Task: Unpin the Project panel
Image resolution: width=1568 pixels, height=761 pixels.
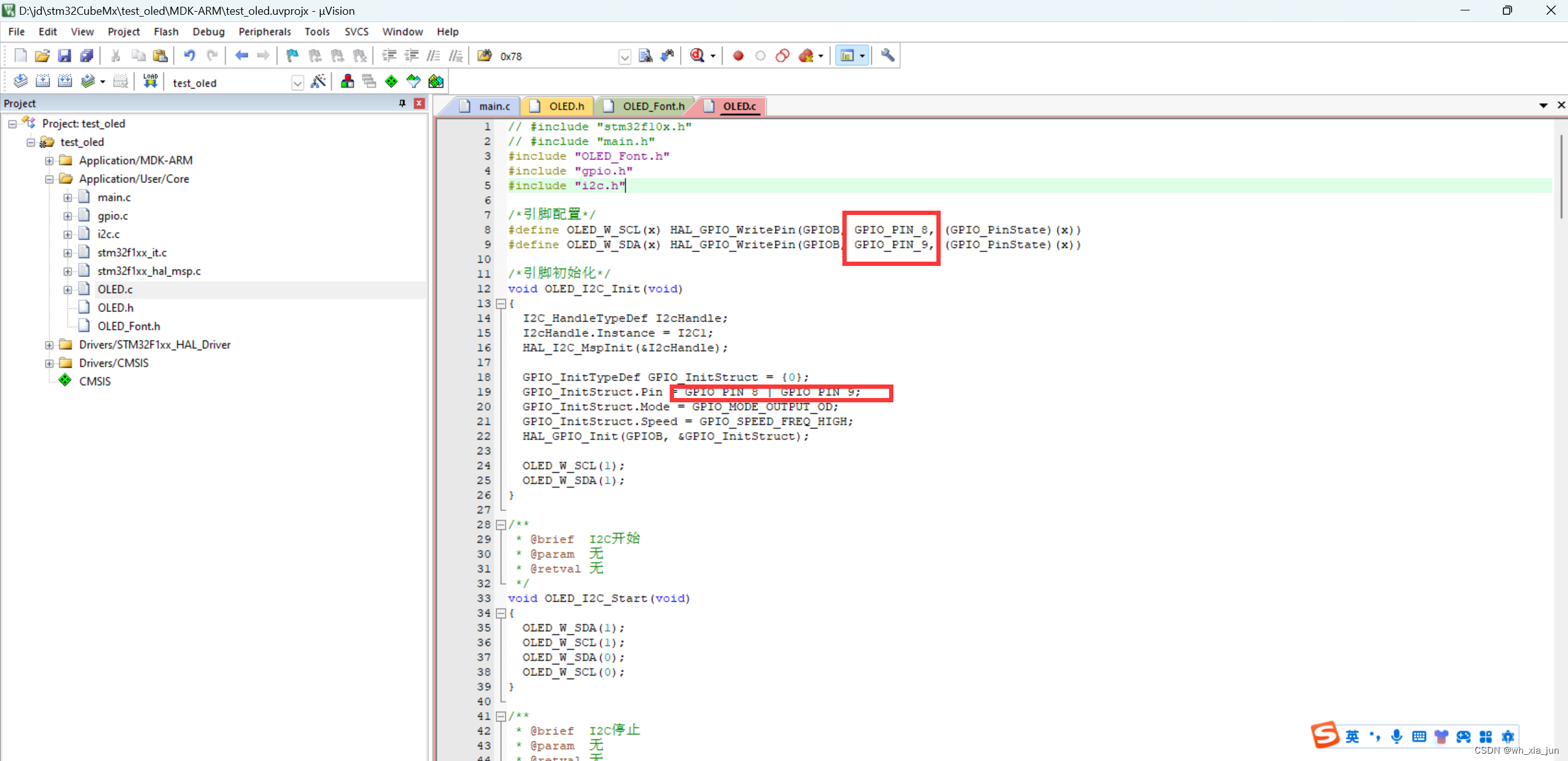Action: [x=402, y=103]
